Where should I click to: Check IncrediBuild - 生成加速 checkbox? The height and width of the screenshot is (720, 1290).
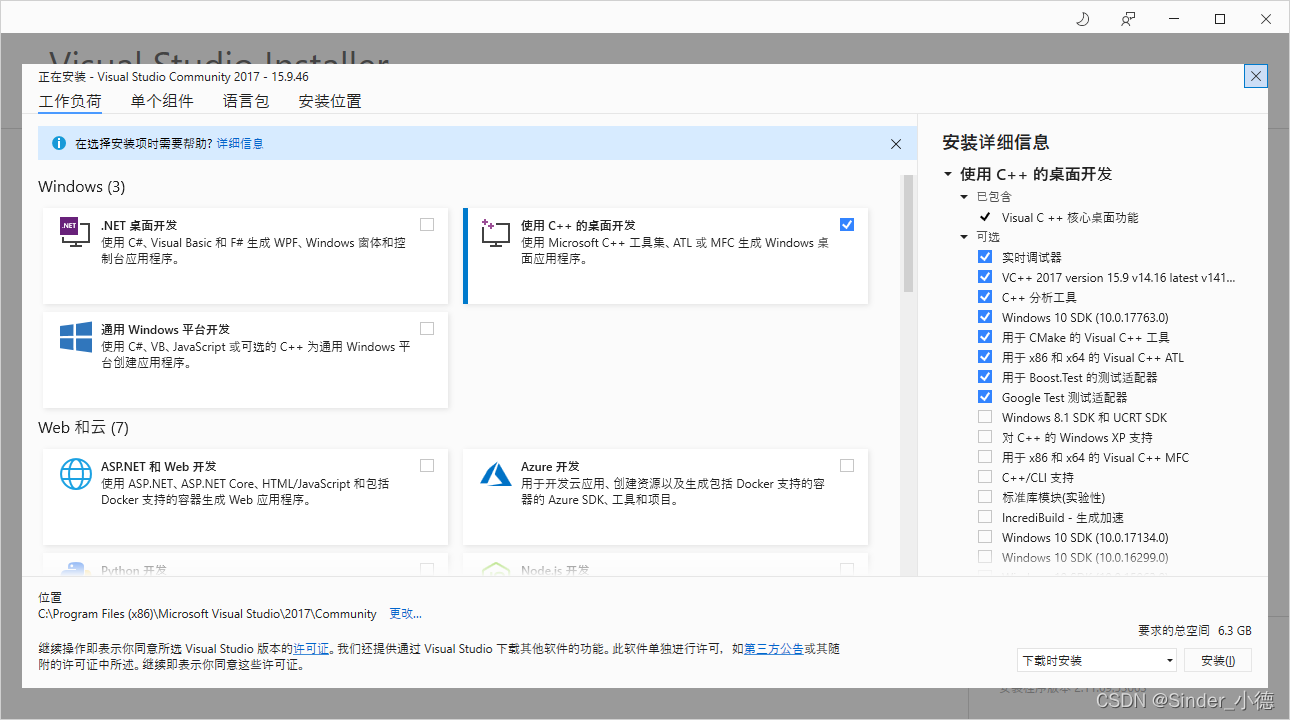[985, 517]
